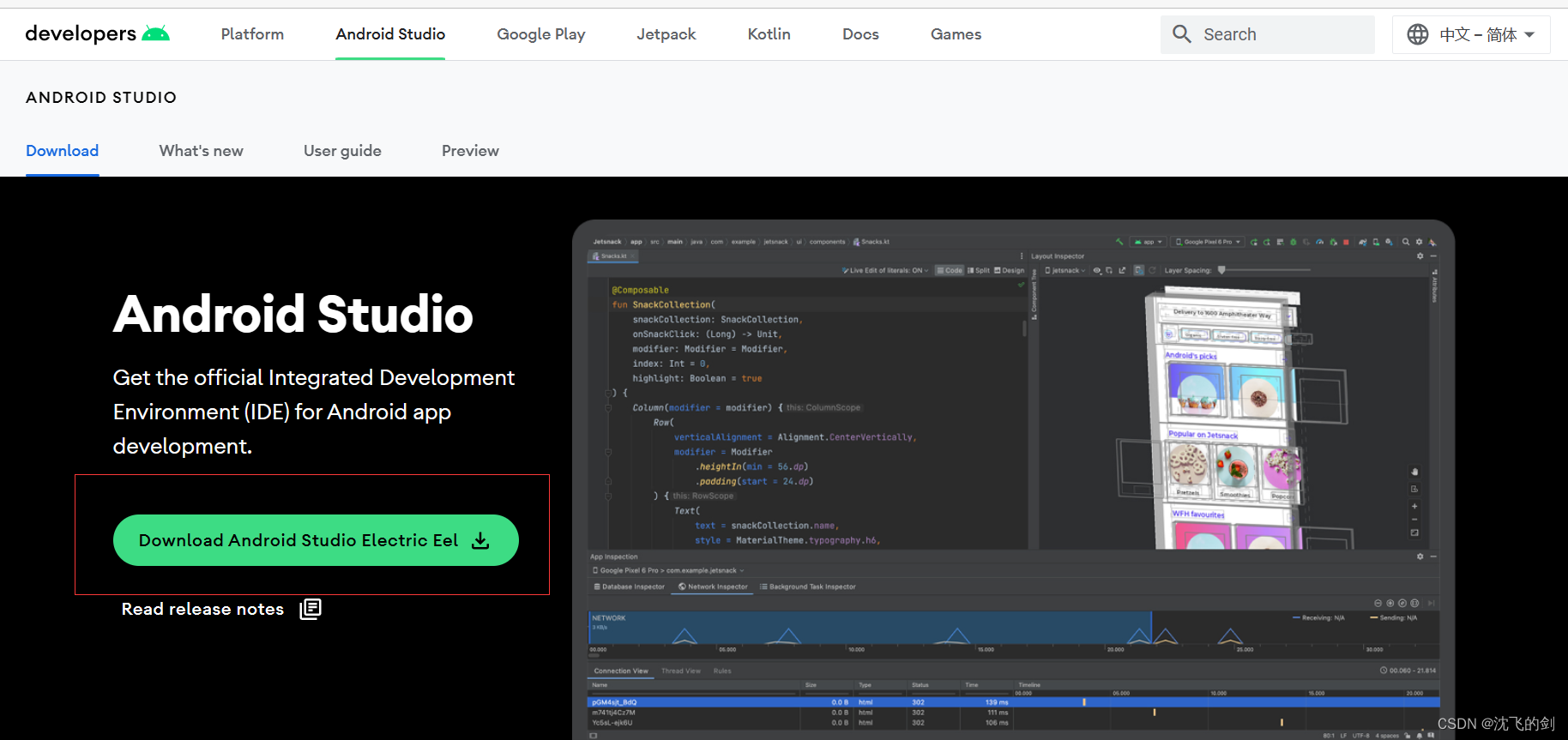Expand the jetsnack process dropdown in Layout Inspector

pyautogui.click(x=1065, y=270)
